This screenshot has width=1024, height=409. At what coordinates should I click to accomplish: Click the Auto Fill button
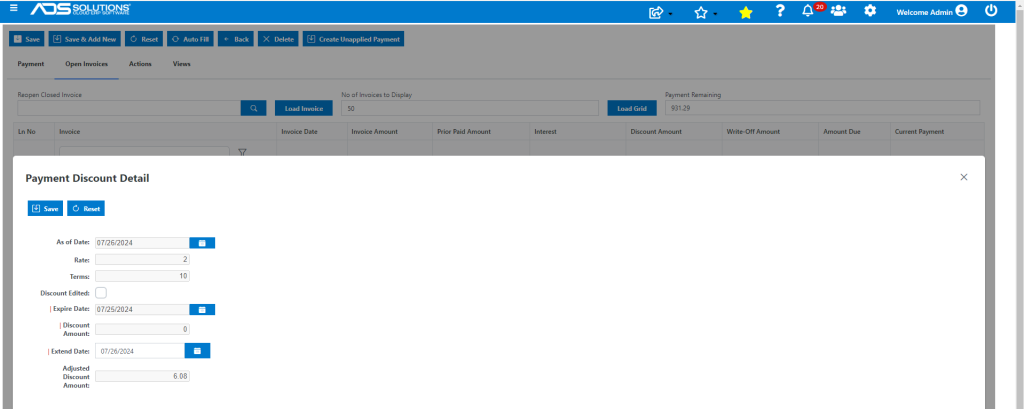point(190,39)
